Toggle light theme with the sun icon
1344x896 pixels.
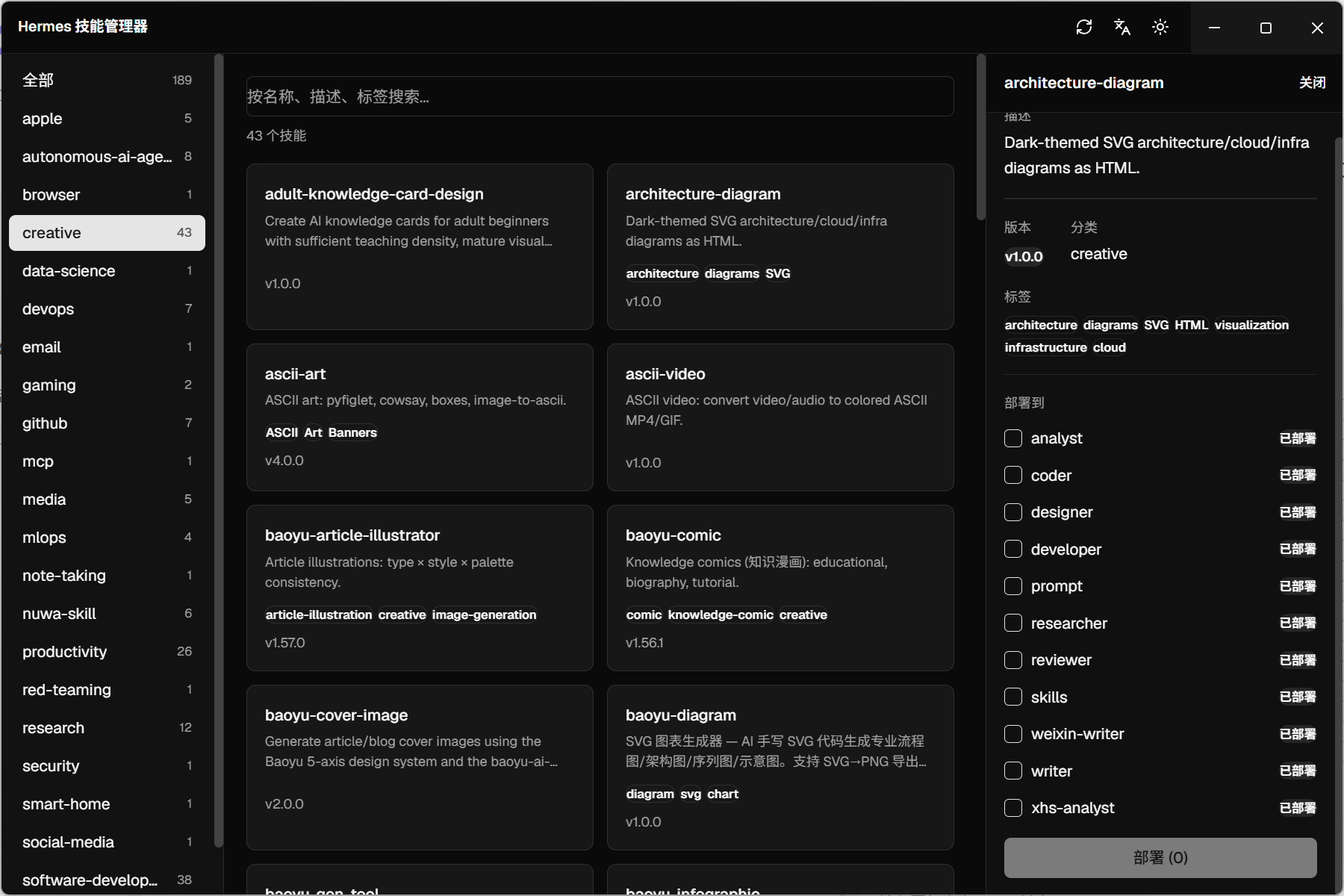[x=1160, y=28]
